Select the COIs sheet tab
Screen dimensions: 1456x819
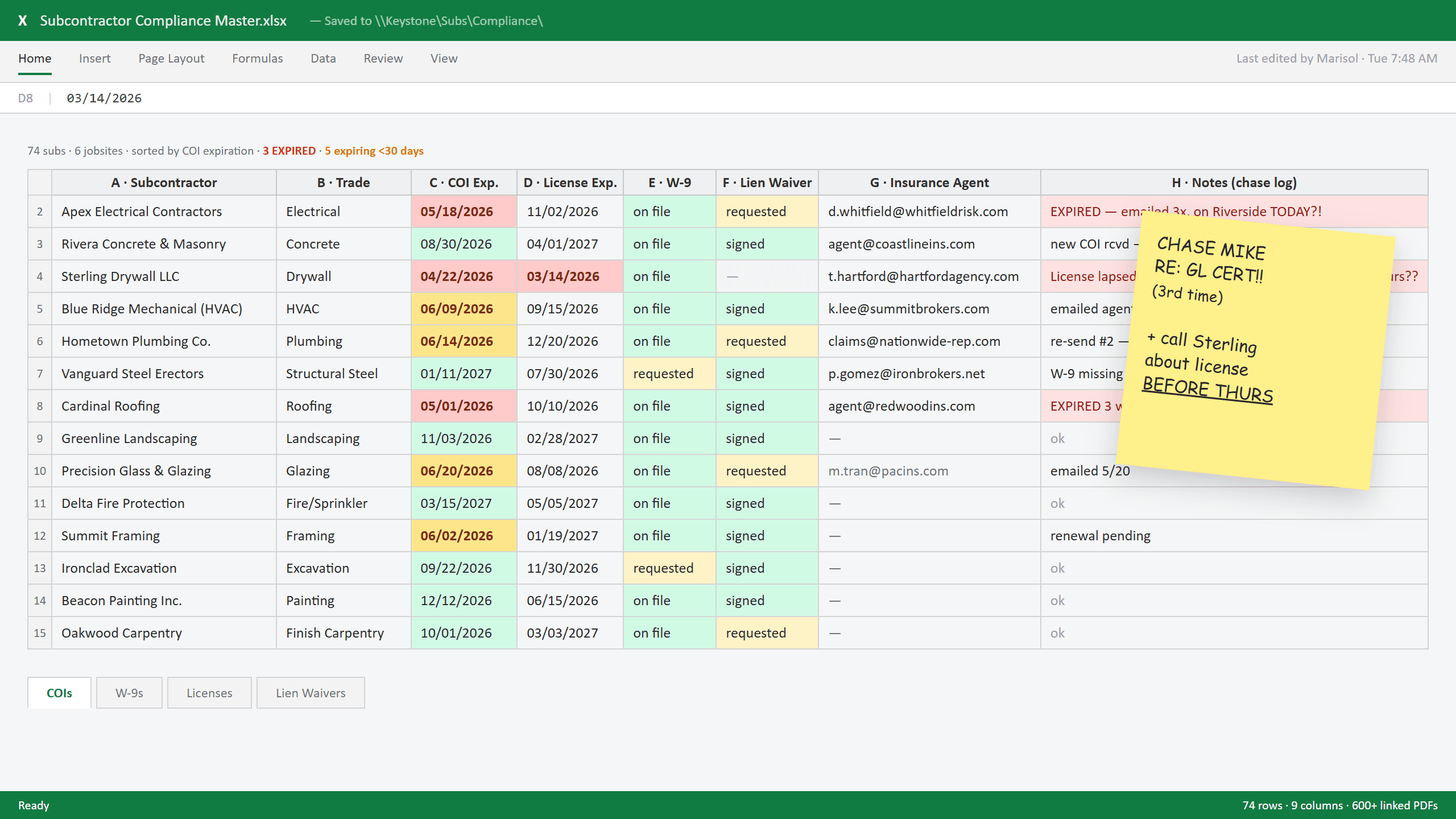(x=59, y=693)
